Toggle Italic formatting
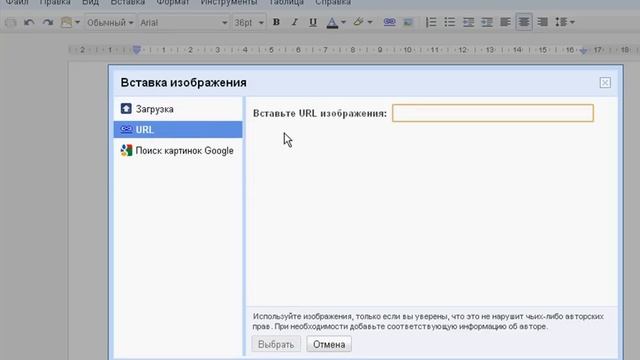Screen dimensions: 640x360 (x=294, y=22)
